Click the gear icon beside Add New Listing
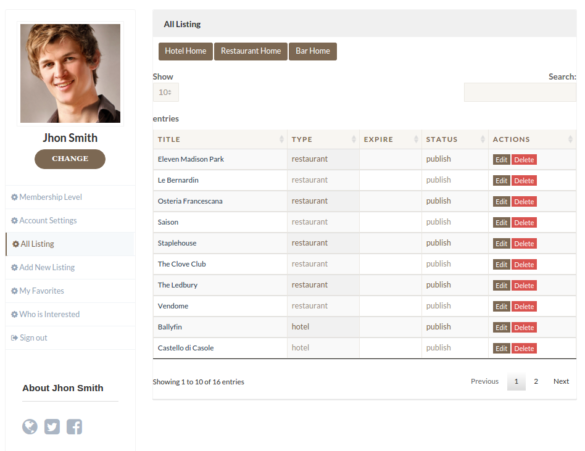Viewport: 585px width, 451px height. tap(14, 267)
